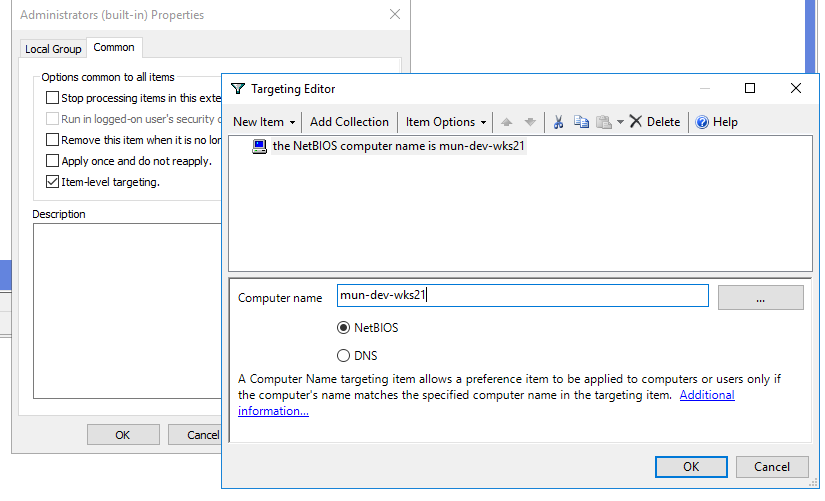
Task: Select the DNS radio button
Action: (x=343, y=356)
